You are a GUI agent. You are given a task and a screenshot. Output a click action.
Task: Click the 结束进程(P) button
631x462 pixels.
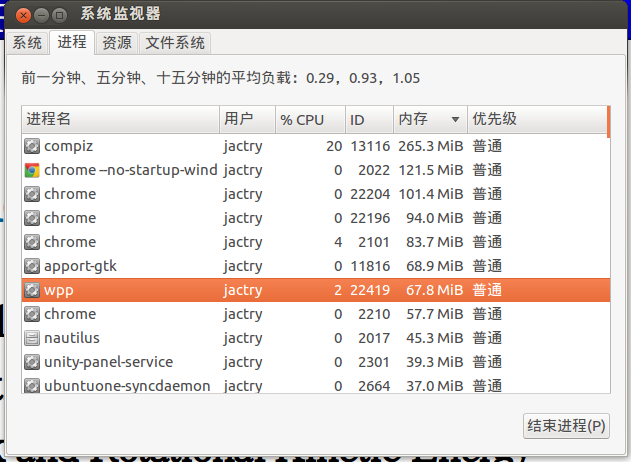pyautogui.click(x=566, y=426)
